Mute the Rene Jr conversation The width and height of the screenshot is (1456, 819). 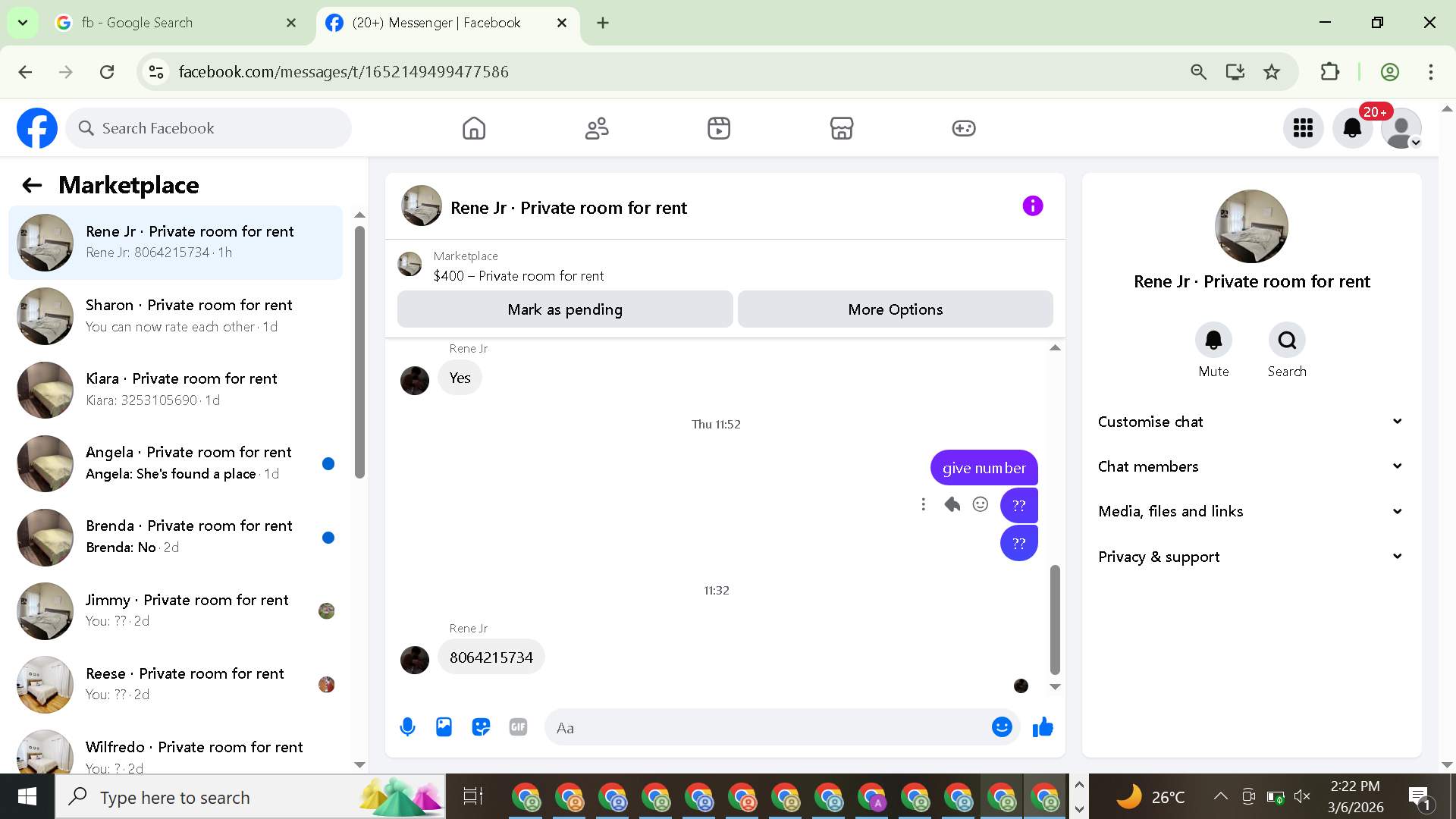(1213, 340)
